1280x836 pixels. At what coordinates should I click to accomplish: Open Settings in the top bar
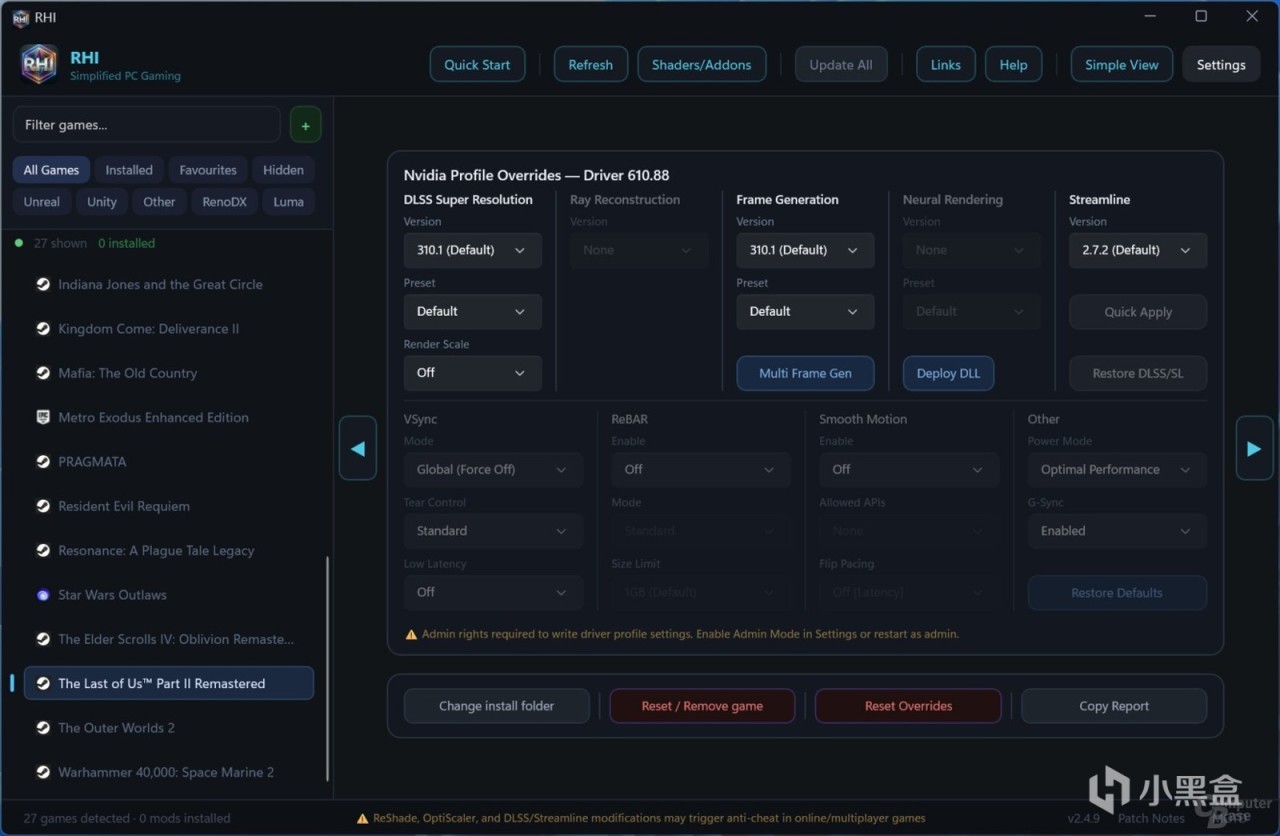pyautogui.click(x=1221, y=65)
